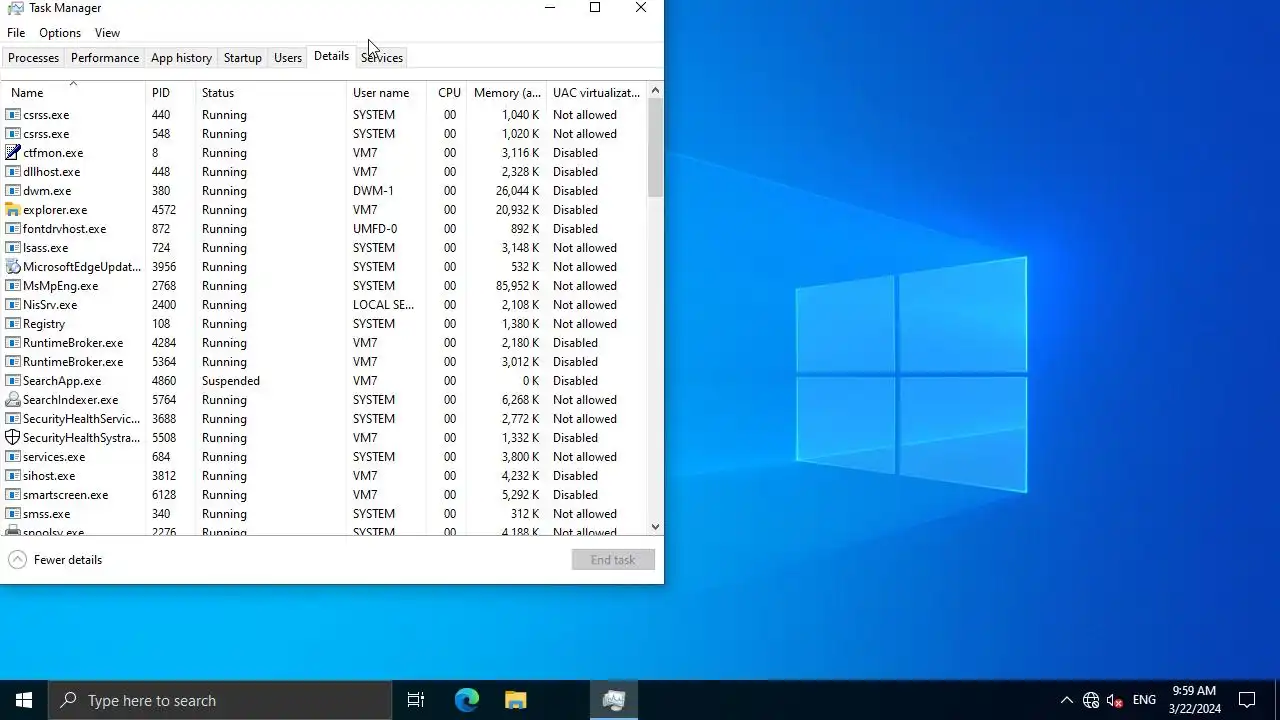Open the Windows Start menu
The image size is (1280, 720).
click(x=24, y=700)
